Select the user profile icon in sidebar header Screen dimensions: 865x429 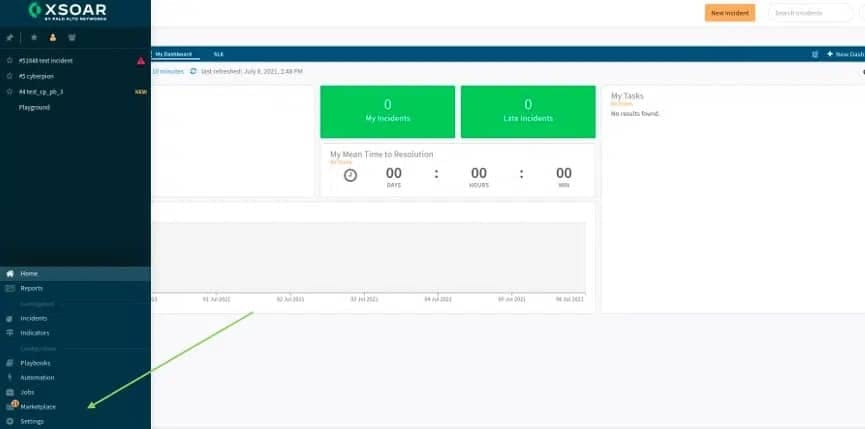tap(52, 37)
